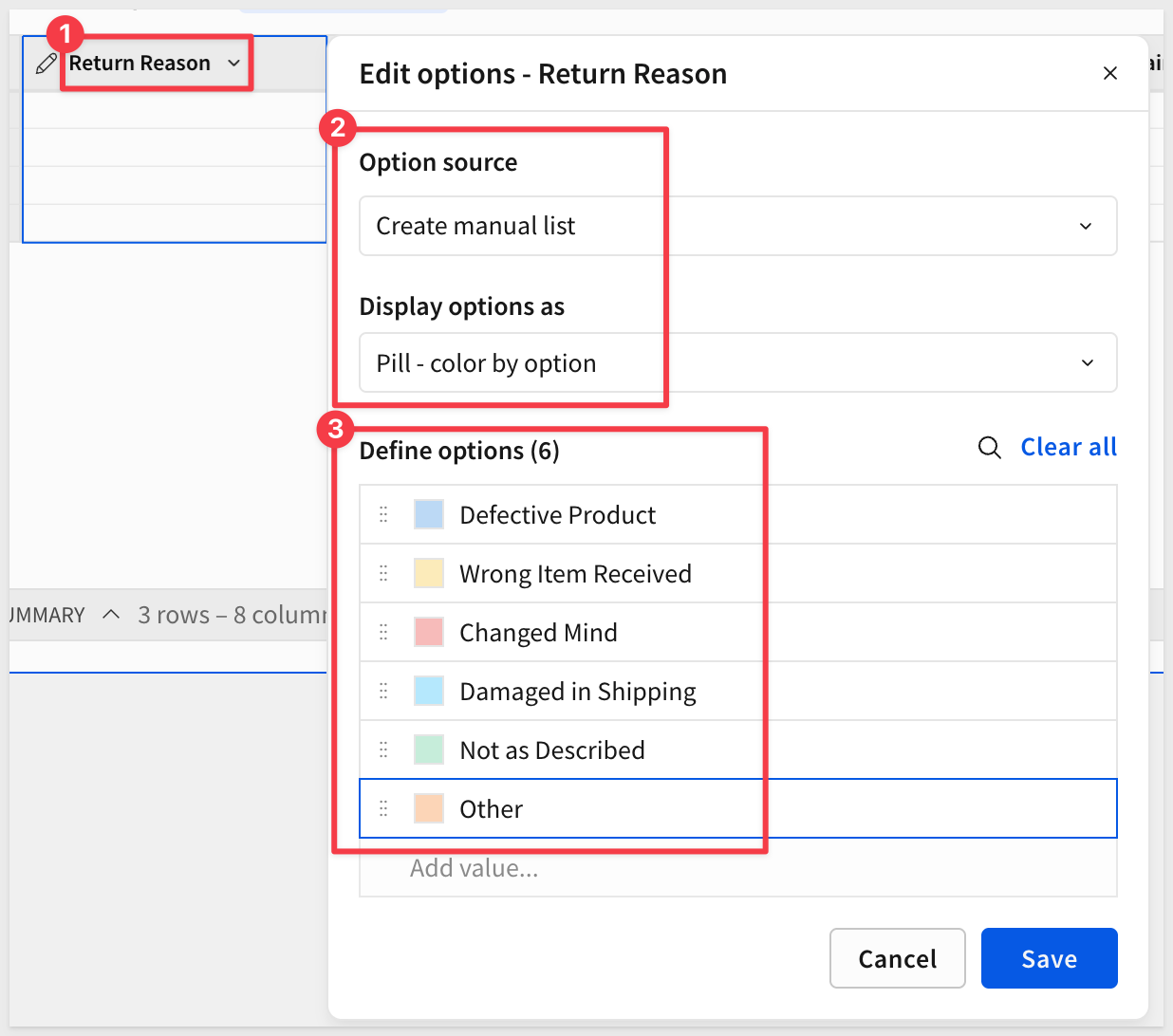Click the pencil edit icon beside Return Reason
Viewport: 1173px width, 1036px height.
pyautogui.click(x=46, y=64)
